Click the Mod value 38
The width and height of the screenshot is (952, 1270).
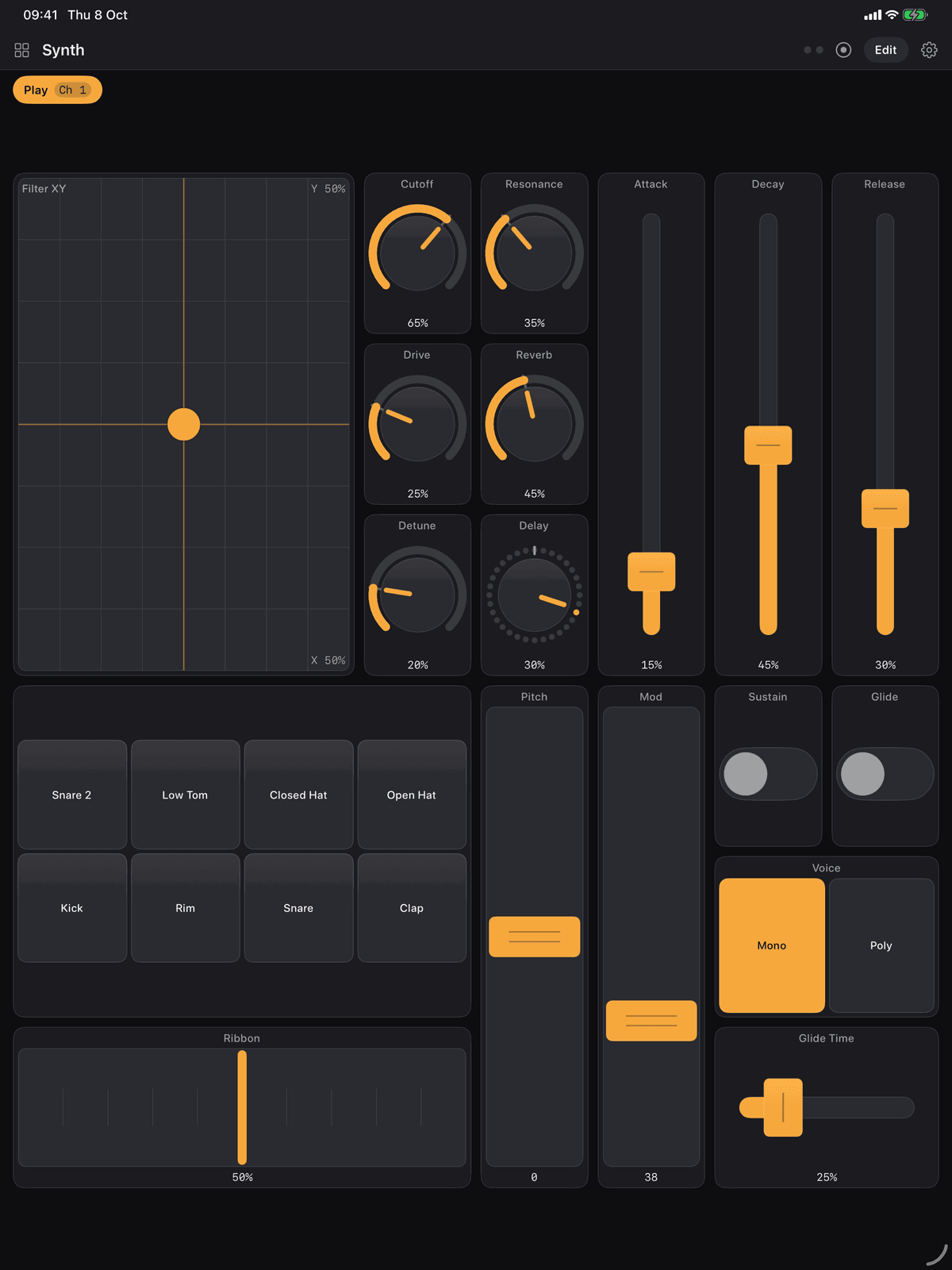point(651,1177)
